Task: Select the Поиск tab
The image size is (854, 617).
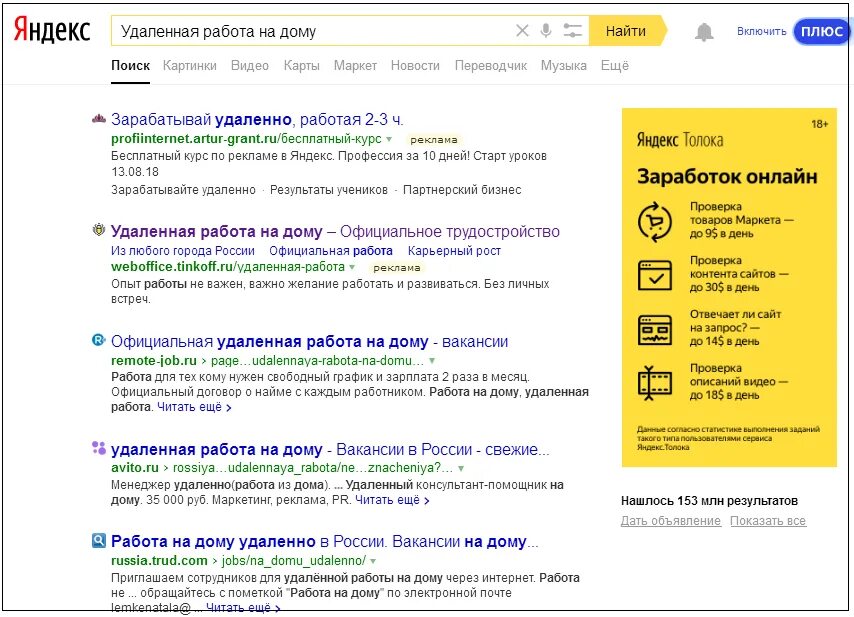Action: click(x=130, y=65)
